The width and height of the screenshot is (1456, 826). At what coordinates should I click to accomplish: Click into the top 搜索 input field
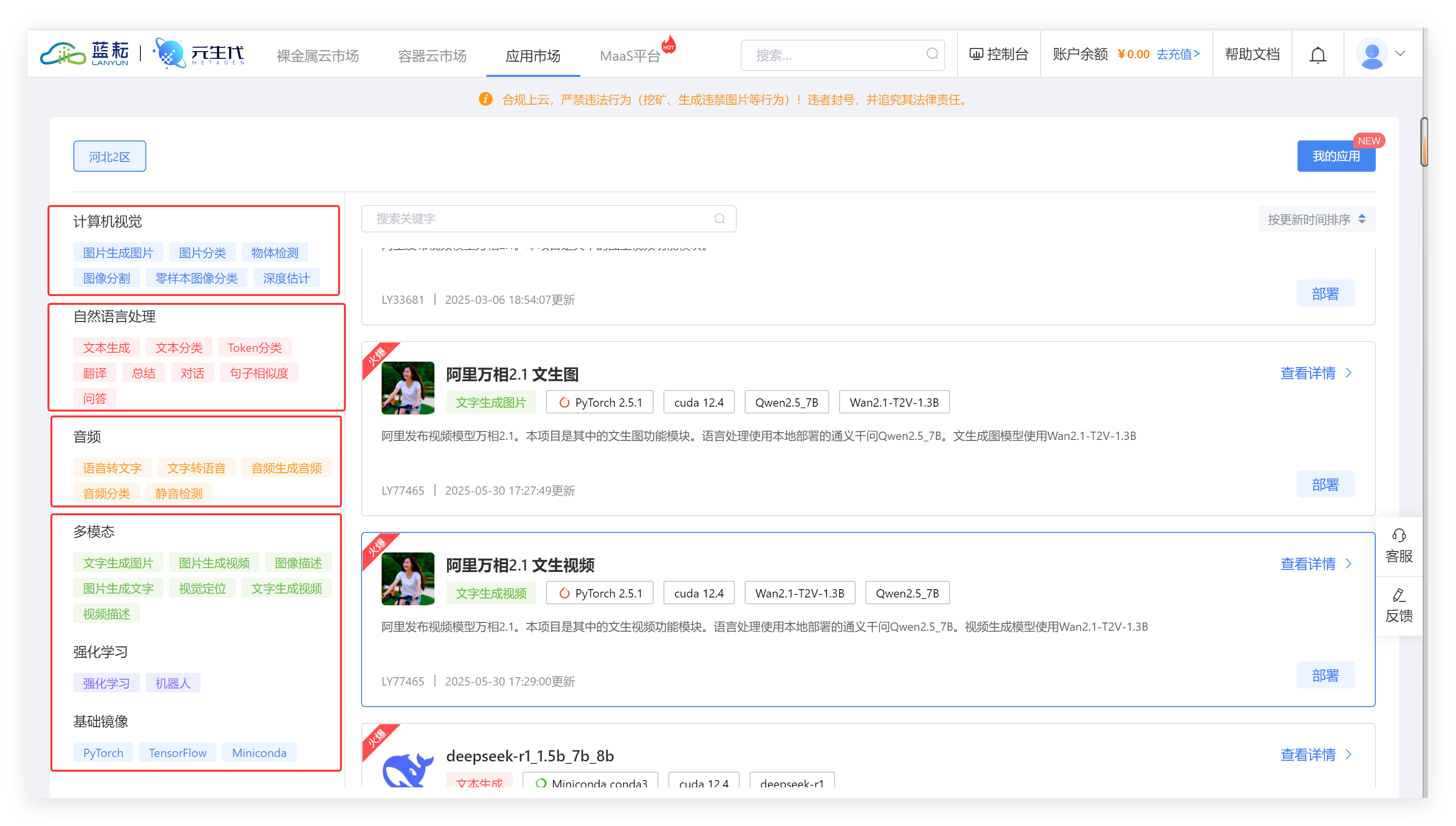pos(842,55)
